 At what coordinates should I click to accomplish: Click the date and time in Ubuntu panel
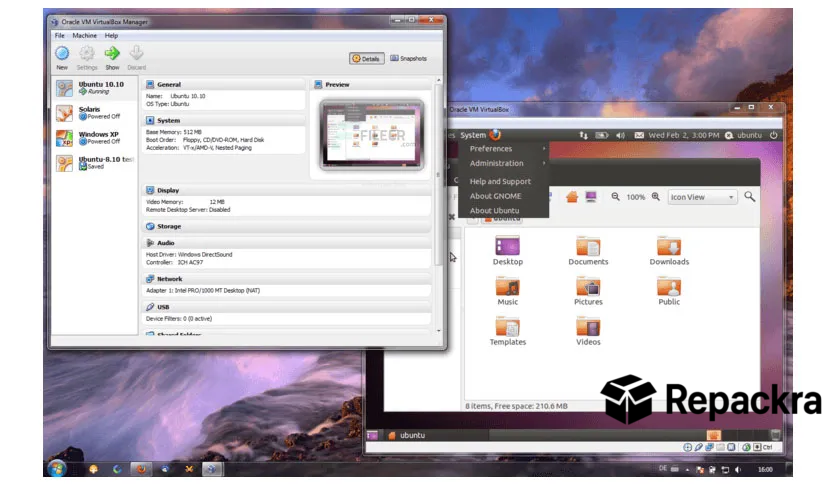pyautogui.click(x=684, y=135)
